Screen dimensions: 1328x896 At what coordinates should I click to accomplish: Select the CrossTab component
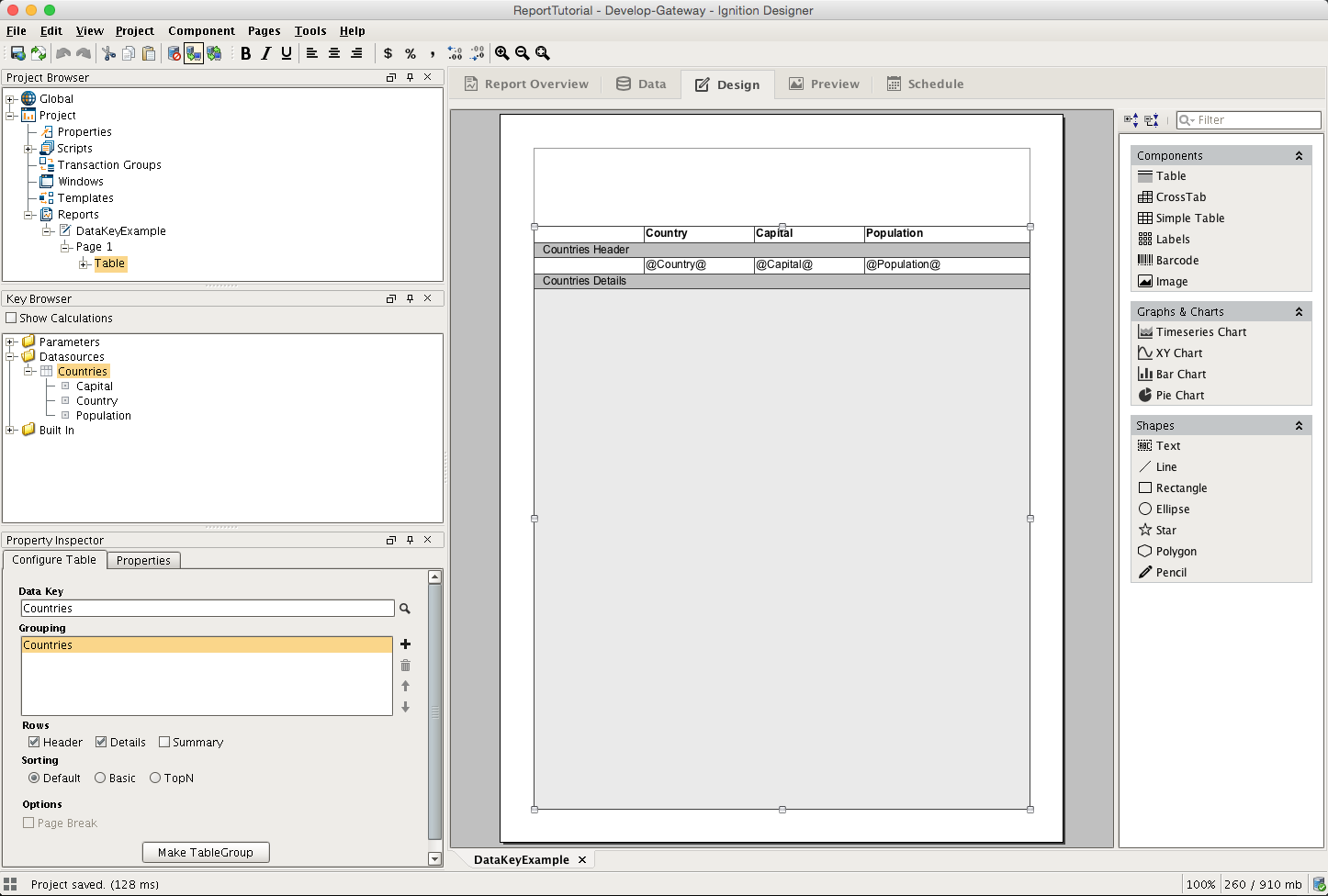(1180, 196)
